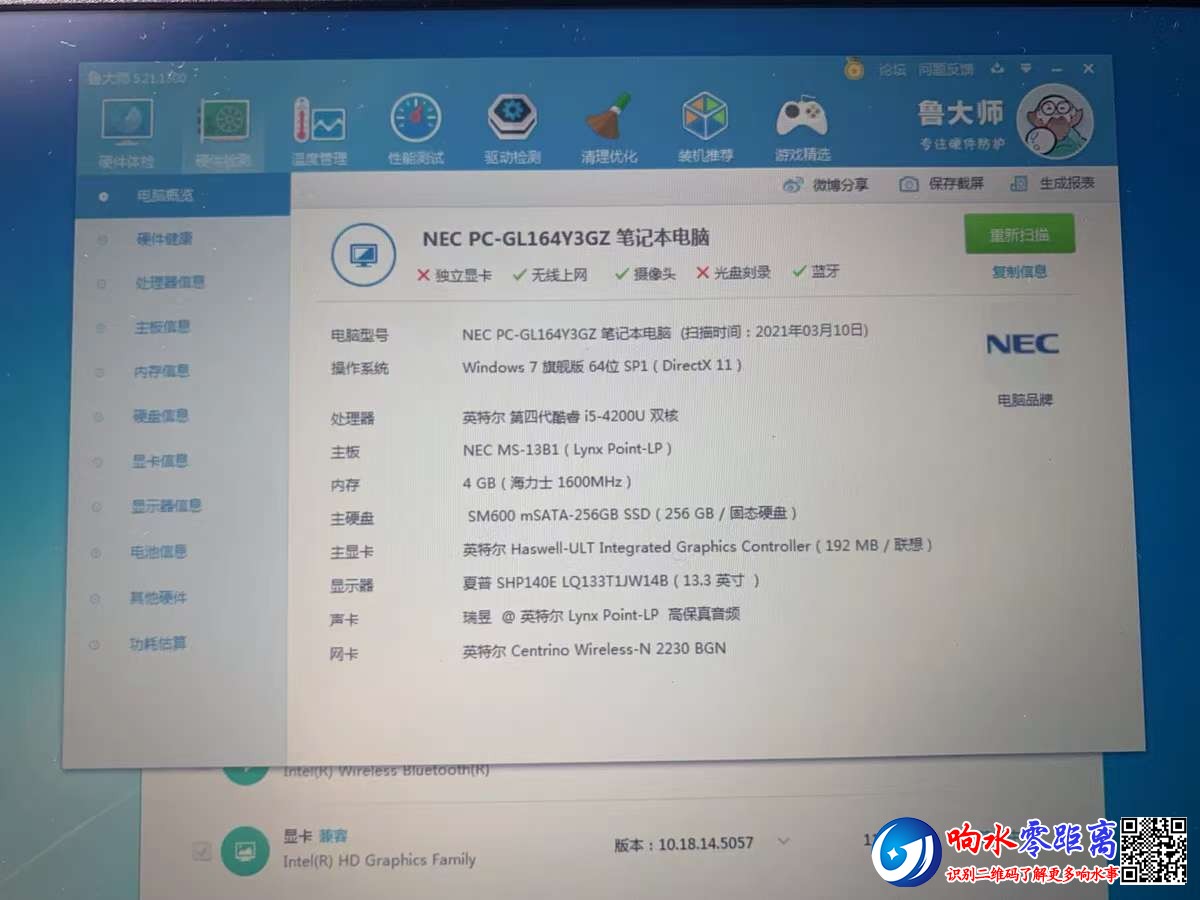Click the 光盘刻录 status indicator

733,273
